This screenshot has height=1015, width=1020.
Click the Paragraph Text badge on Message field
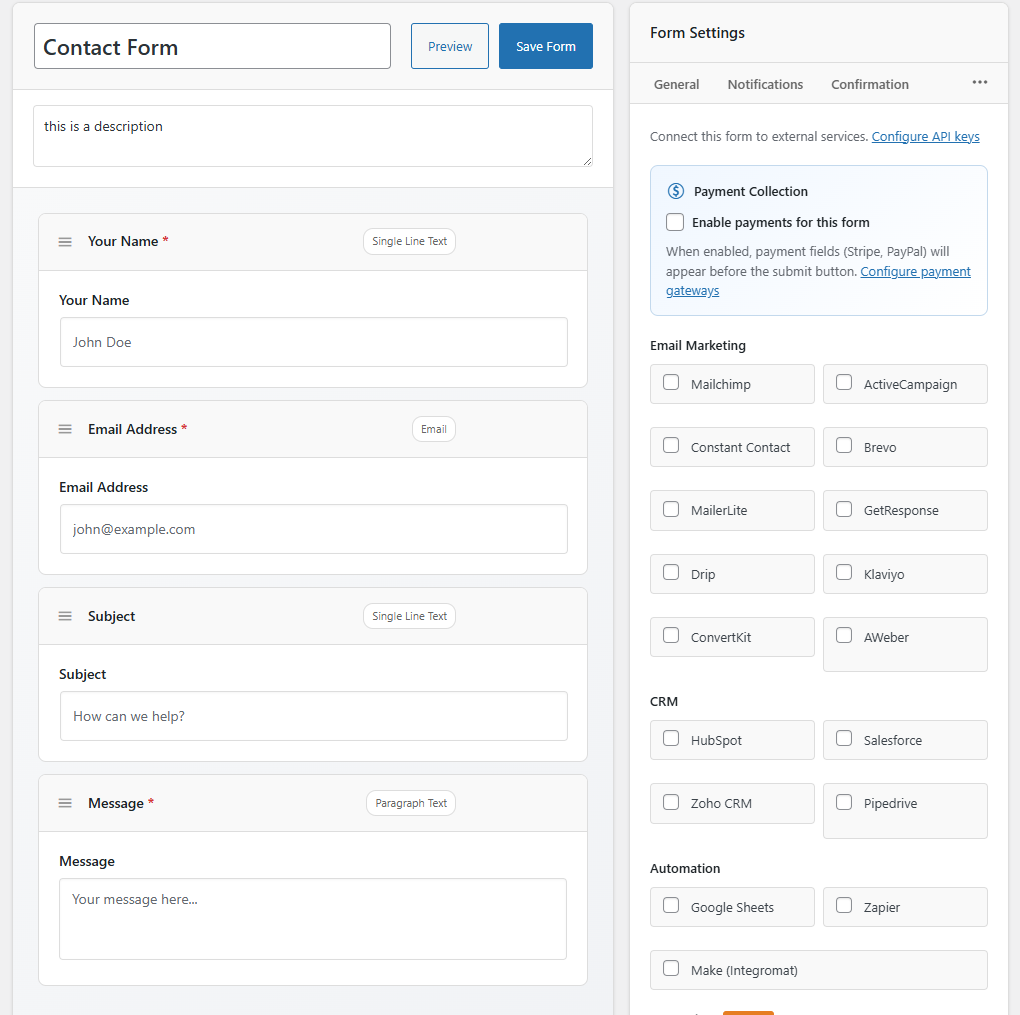[410, 803]
